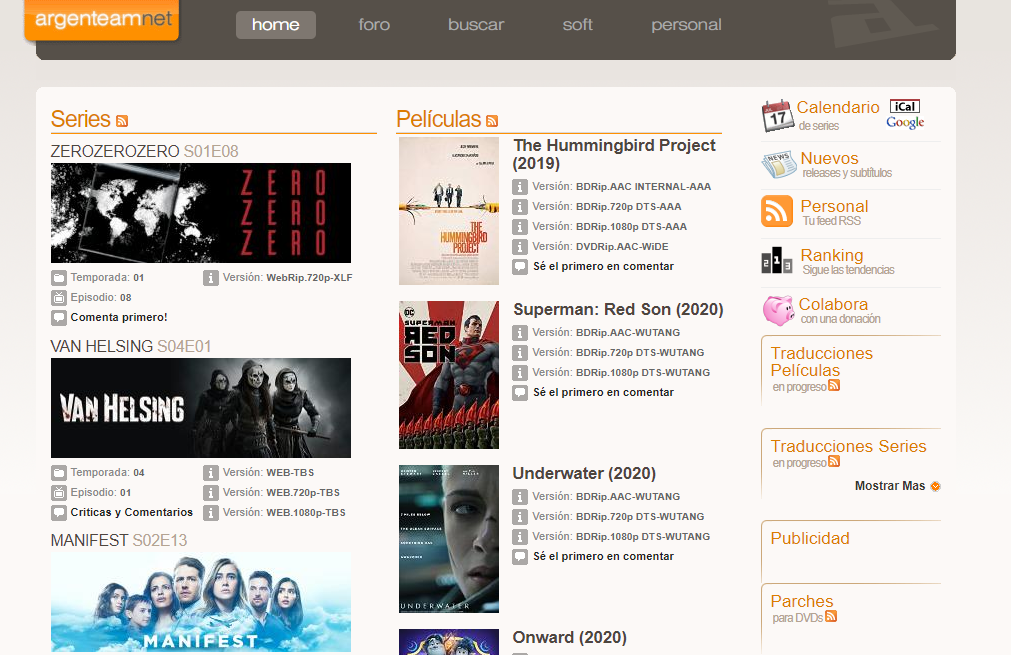Click the Nuevos newspaper icon
Screen dimensions: 1011x655
tap(778, 165)
